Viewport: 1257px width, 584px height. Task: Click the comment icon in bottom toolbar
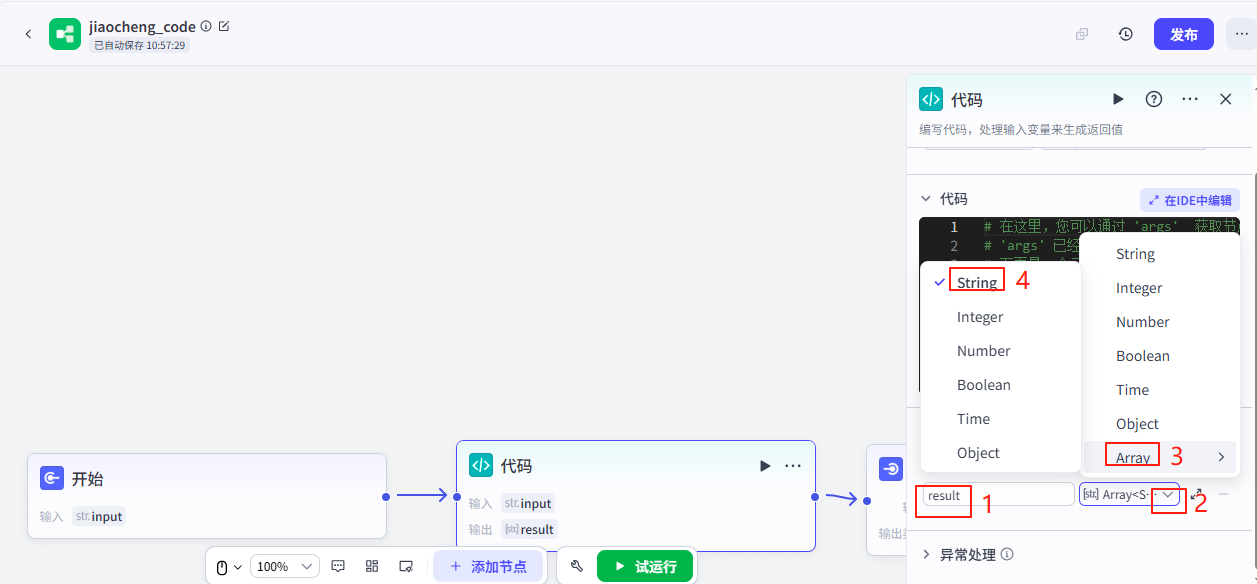coord(338,566)
